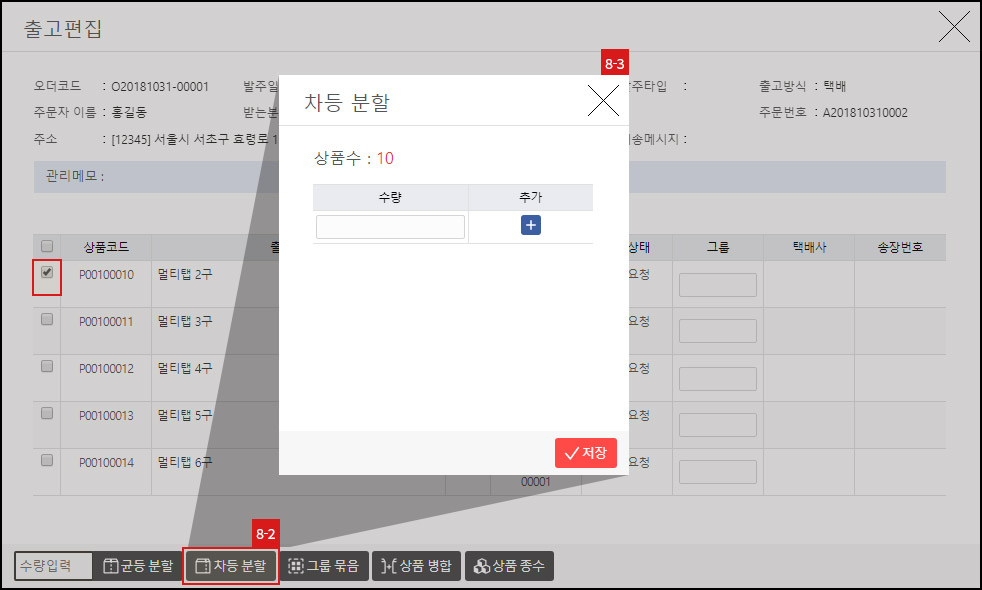982x590 pixels.
Task: Click the 그룹 input for P00100011
Action: 718,330
